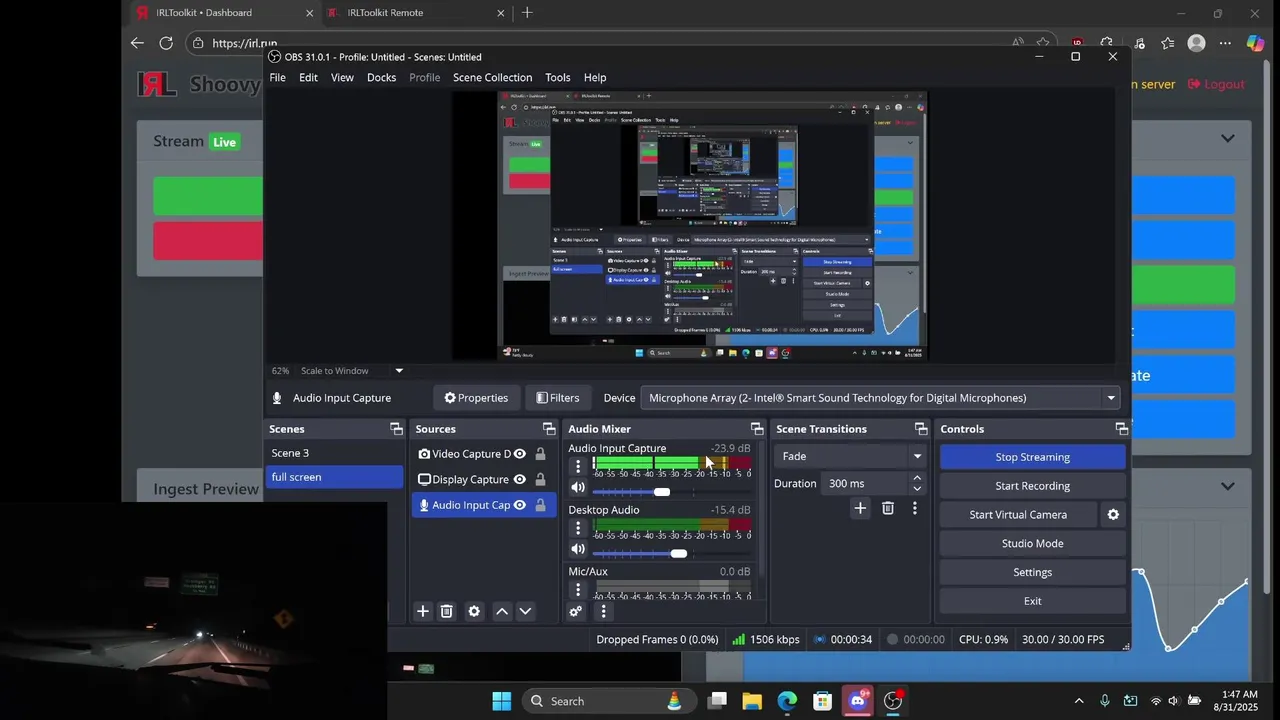
Task: Mute Desktop Audio in mixer
Action: click(x=578, y=549)
